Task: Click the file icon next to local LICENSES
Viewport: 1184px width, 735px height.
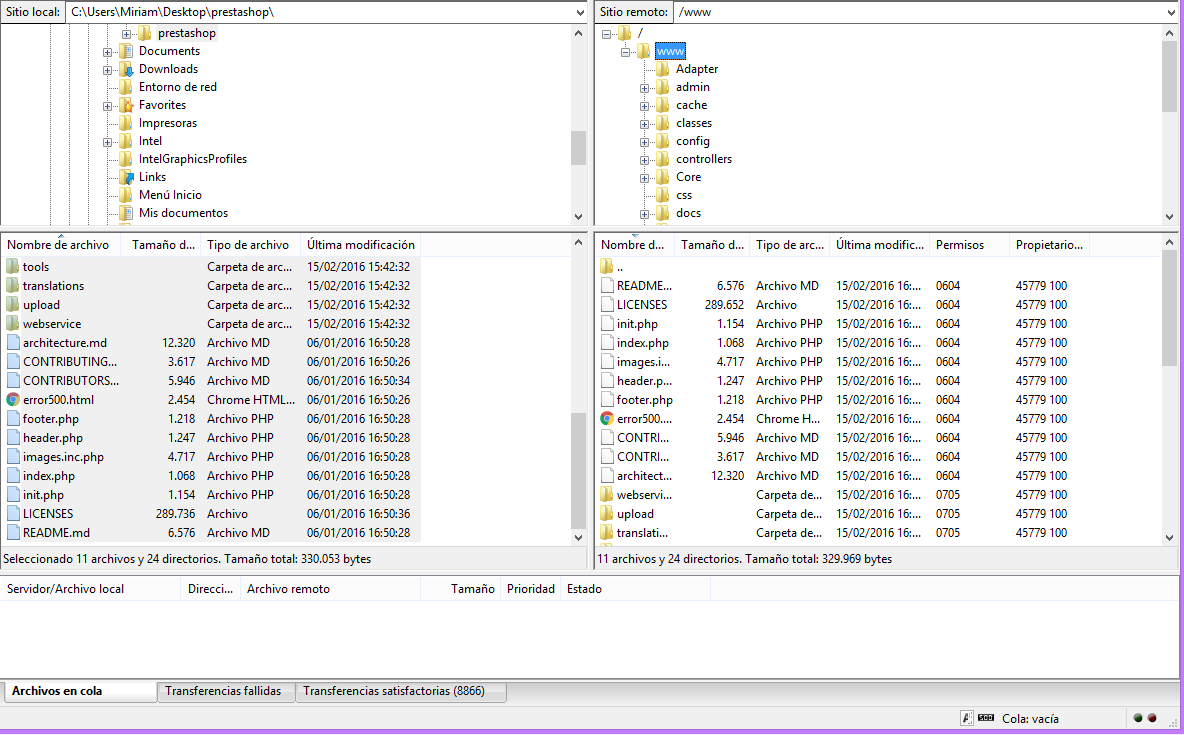Action: coord(13,514)
